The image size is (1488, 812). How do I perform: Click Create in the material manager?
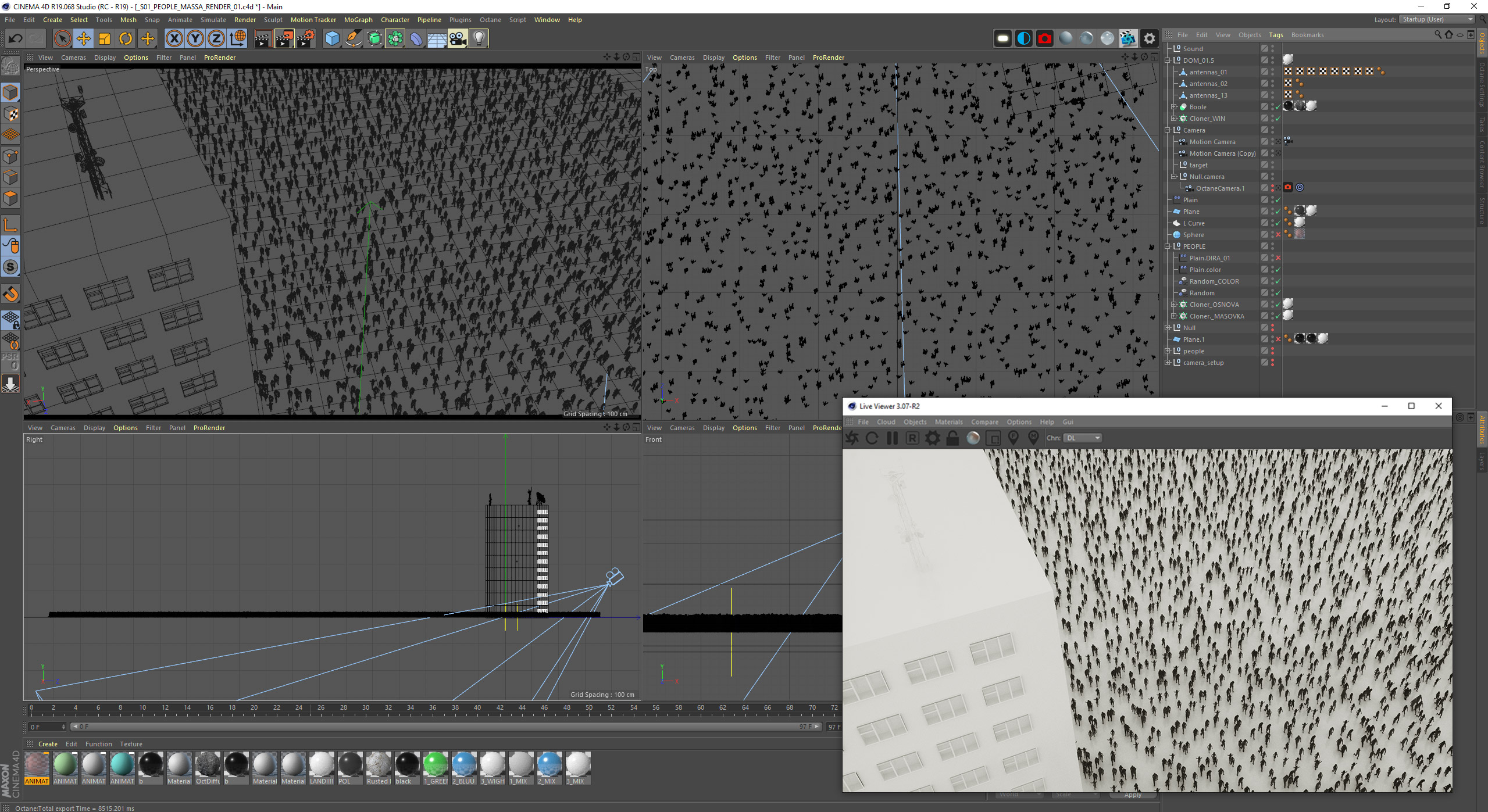[x=48, y=744]
